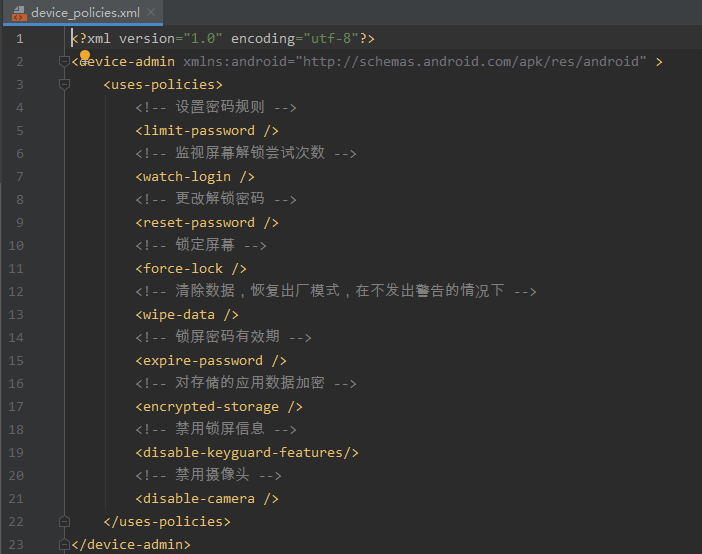Click line number 19 in the gutter
This screenshot has height=554, width=702.
point(16,452)
